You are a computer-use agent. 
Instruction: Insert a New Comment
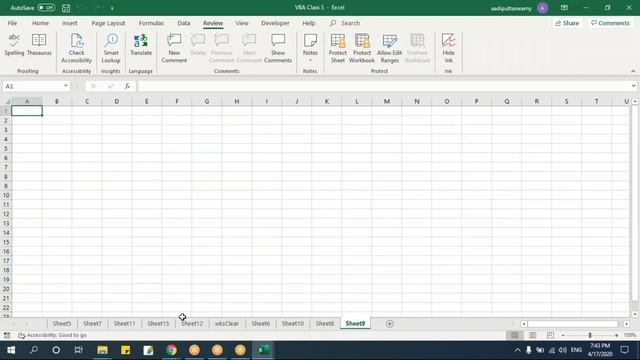174,49
